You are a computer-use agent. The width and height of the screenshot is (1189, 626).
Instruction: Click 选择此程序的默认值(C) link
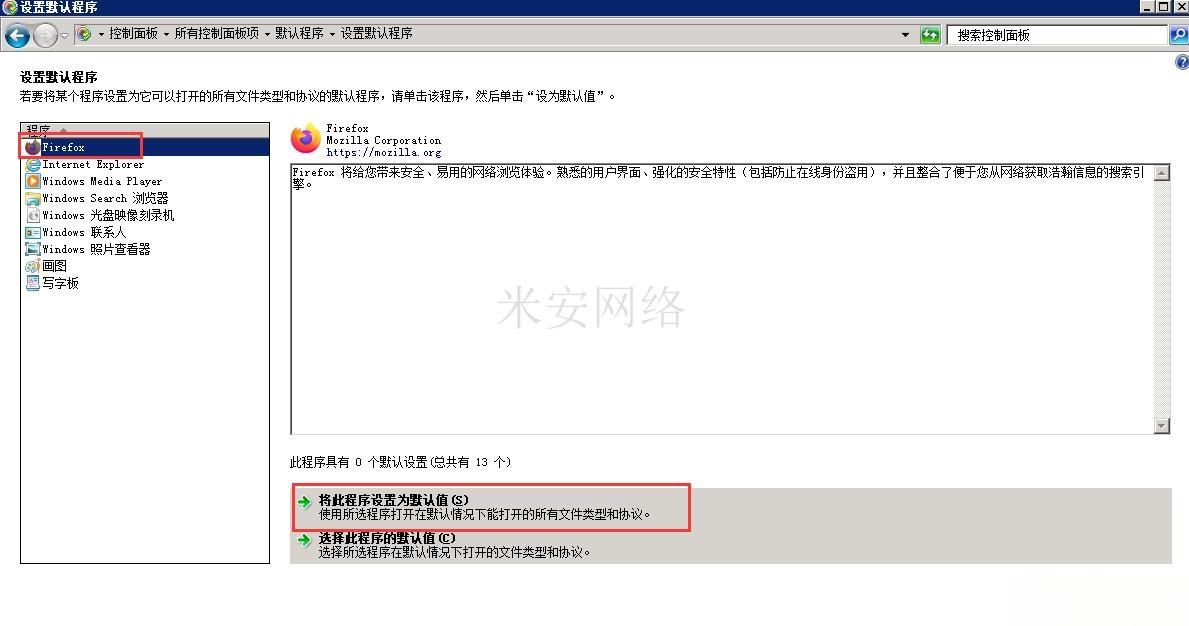387,538
